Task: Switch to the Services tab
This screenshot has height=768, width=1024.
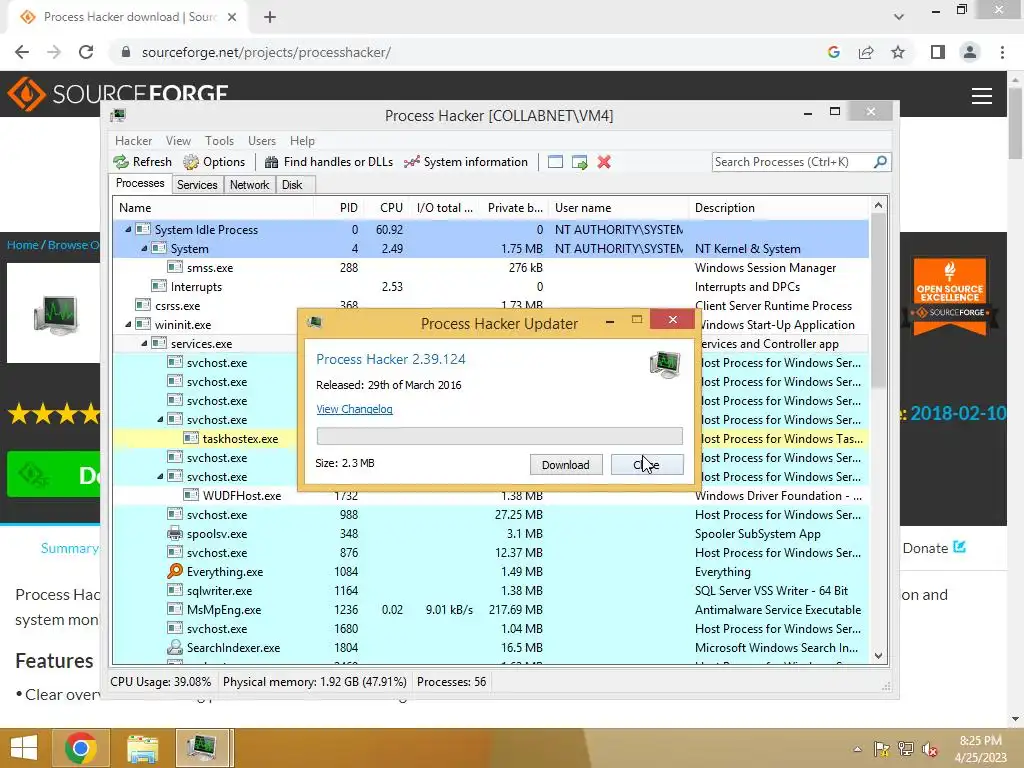Action: tap(197, 185)
